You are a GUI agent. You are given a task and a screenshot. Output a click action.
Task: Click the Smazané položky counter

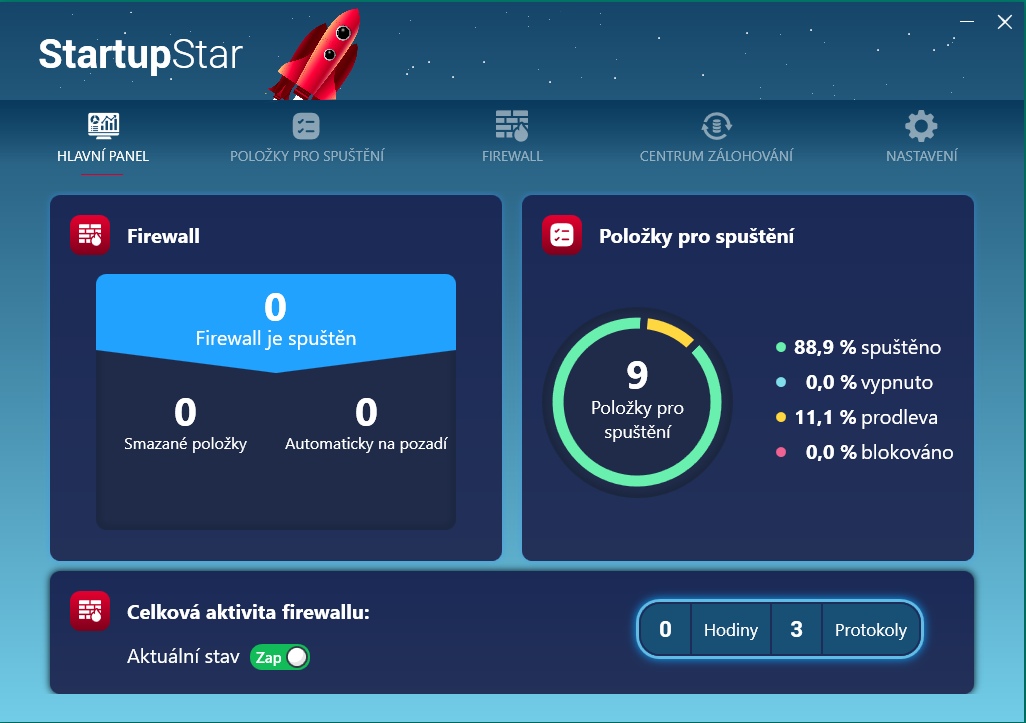tap(185, 424)
